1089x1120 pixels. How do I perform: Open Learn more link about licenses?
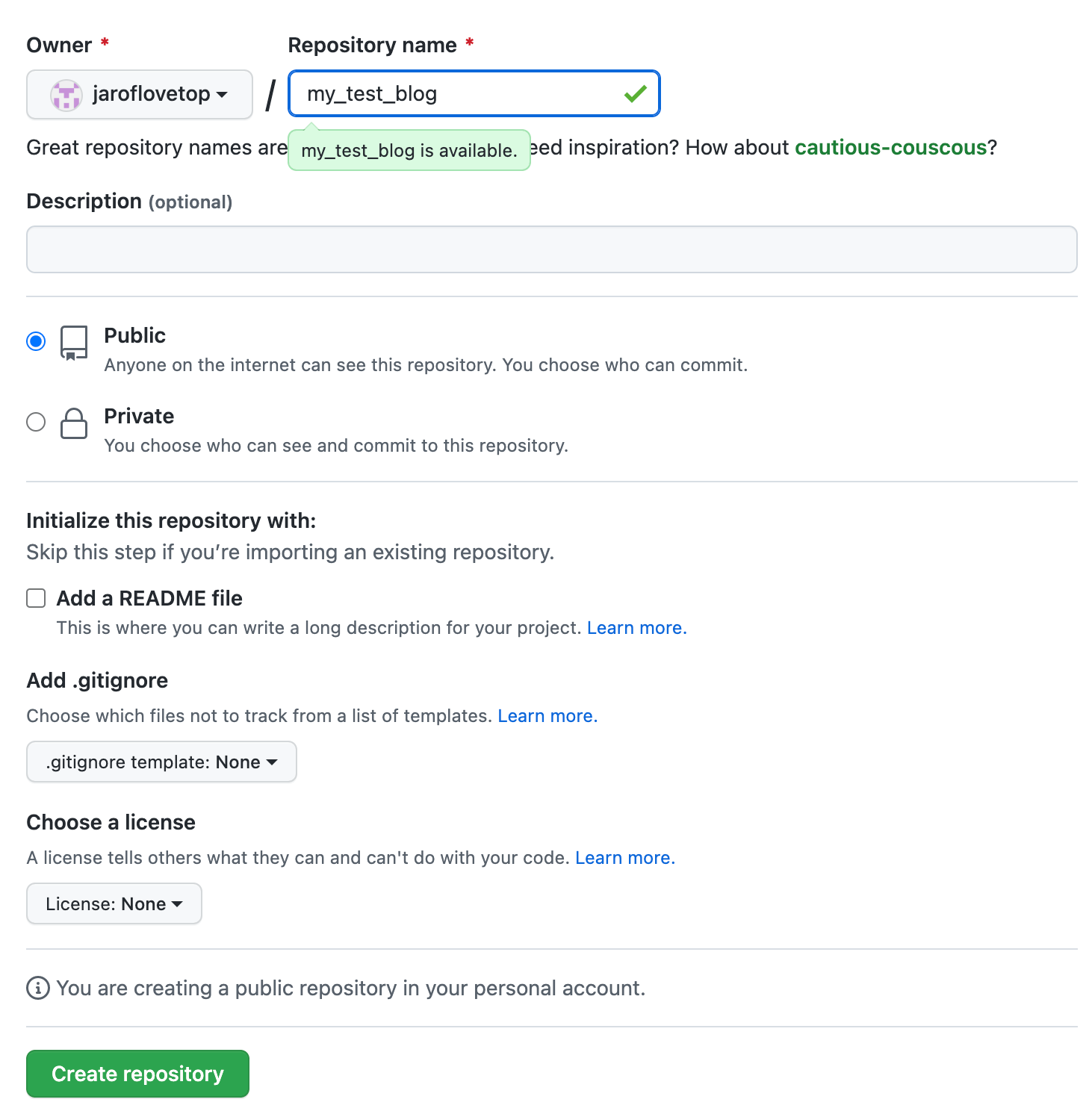[x=624, y=858]
